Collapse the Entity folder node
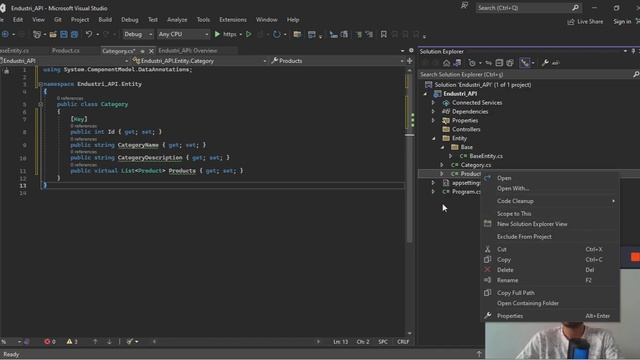Image resolution: width=640 pixels, height=360 pixels. click(x=433, y=138)
